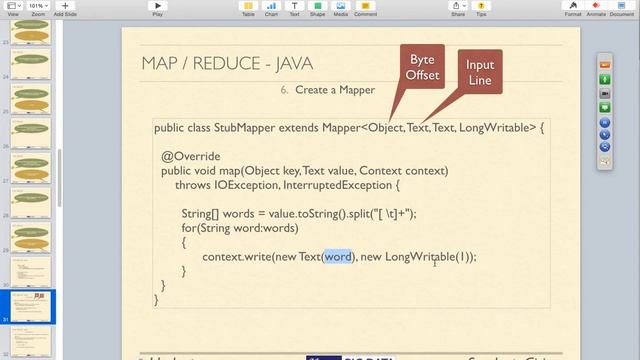This screenshot has width=640, height=360.
Task: Open the Document inspector
Action: 622,6
